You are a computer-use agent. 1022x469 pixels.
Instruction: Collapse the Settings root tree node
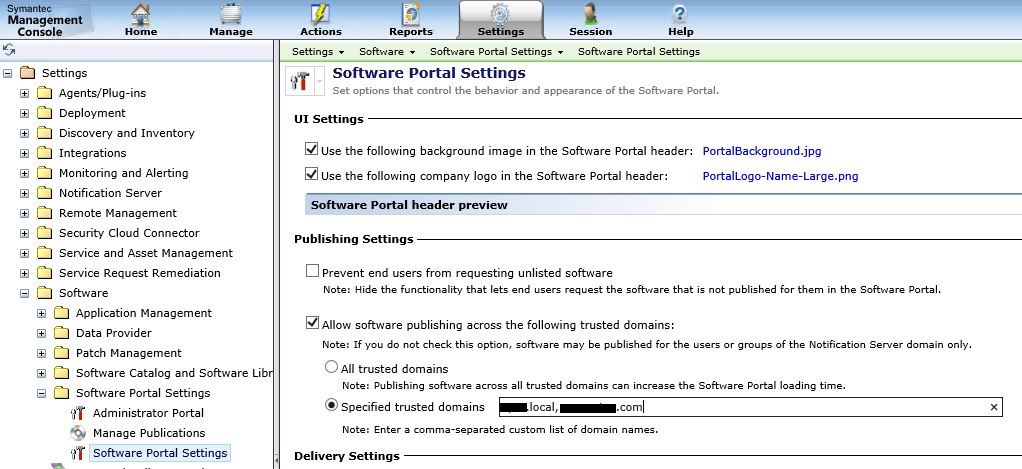(8, 73)
